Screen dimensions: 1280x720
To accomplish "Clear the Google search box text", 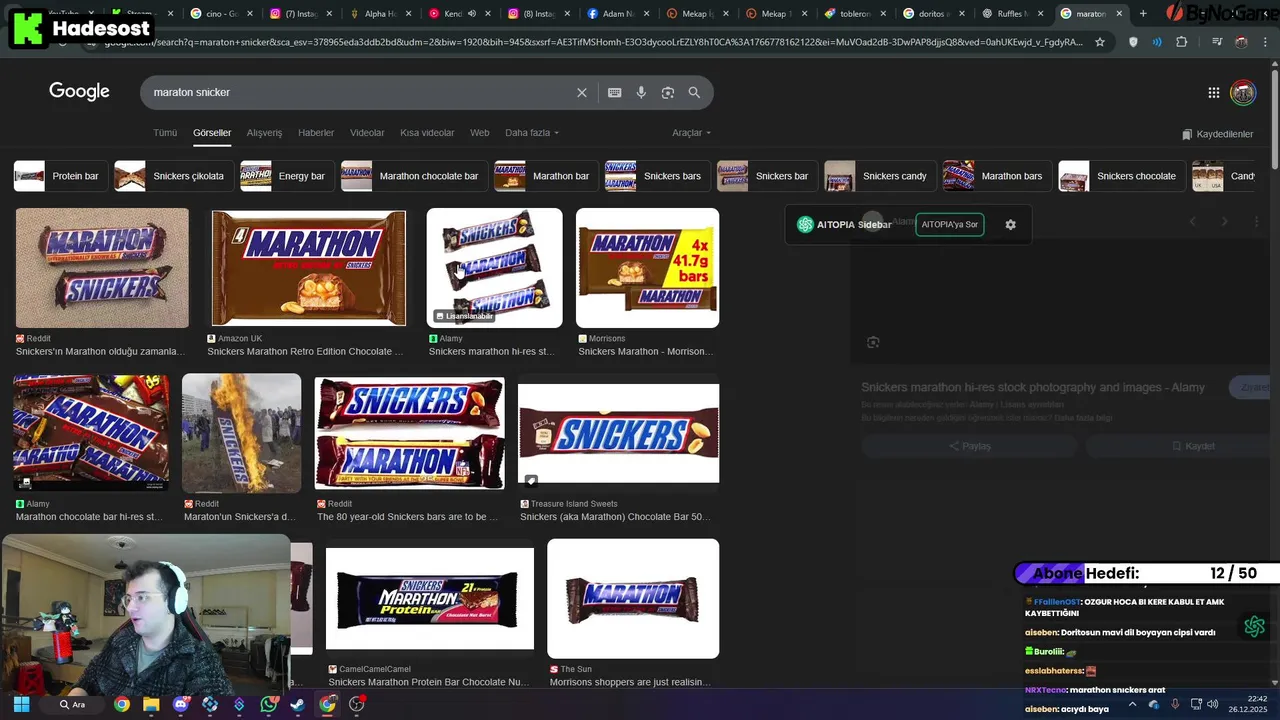I will (x=582, y=92).
